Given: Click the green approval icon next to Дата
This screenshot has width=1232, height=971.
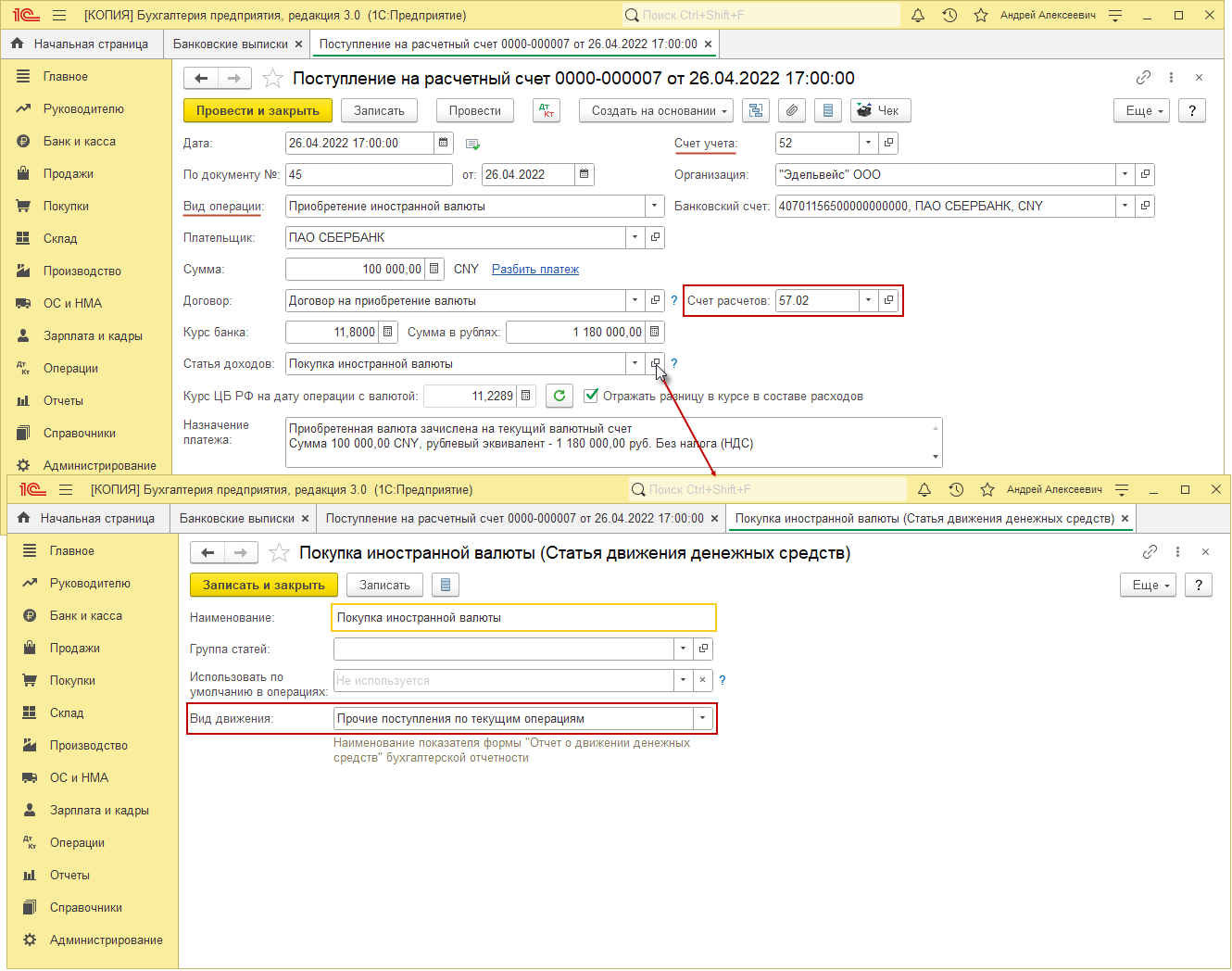Looking at the screenshot, I should pos(472,144).
